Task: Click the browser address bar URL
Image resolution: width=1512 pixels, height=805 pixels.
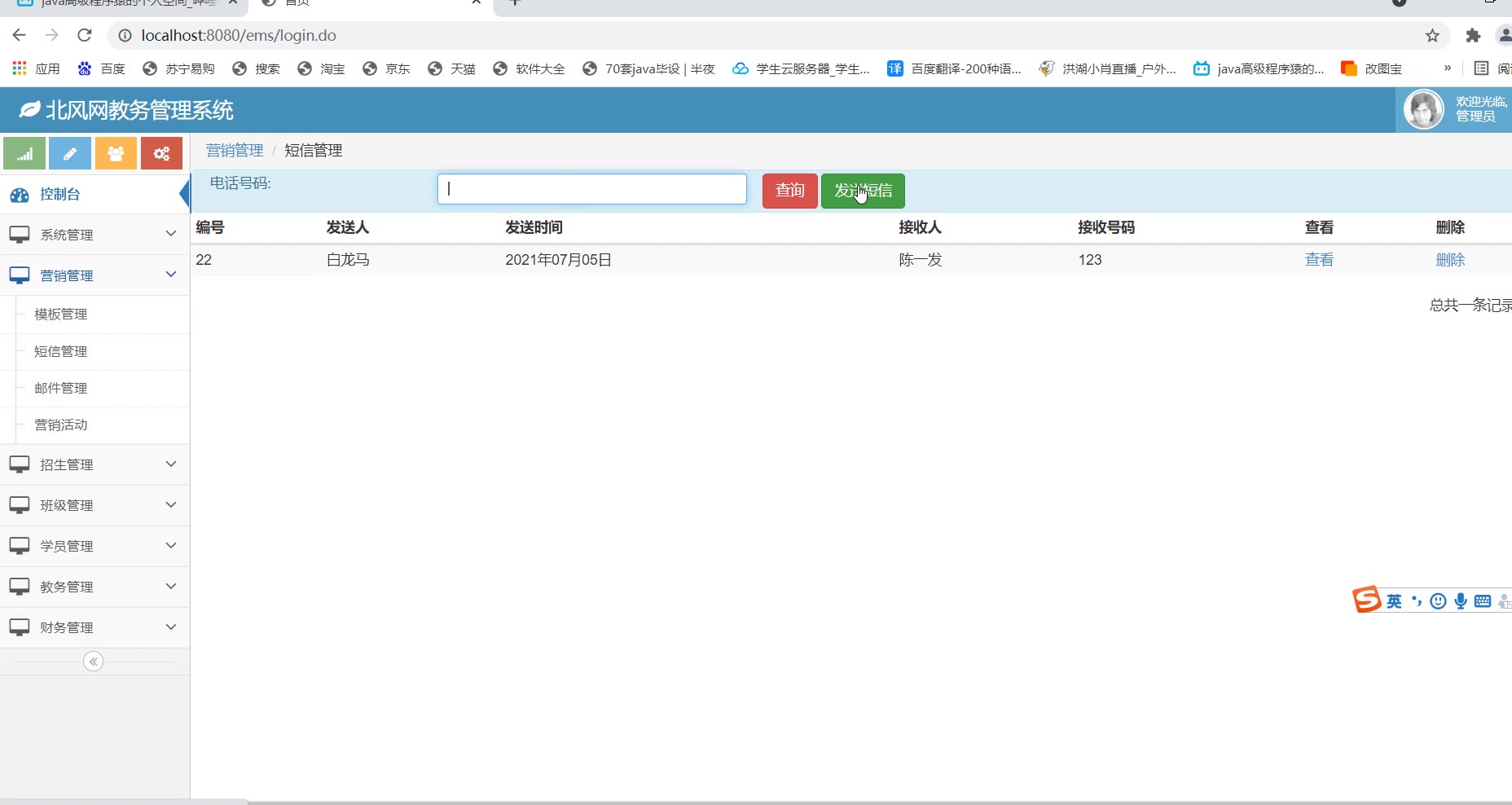Action: [x=239, y=36]
